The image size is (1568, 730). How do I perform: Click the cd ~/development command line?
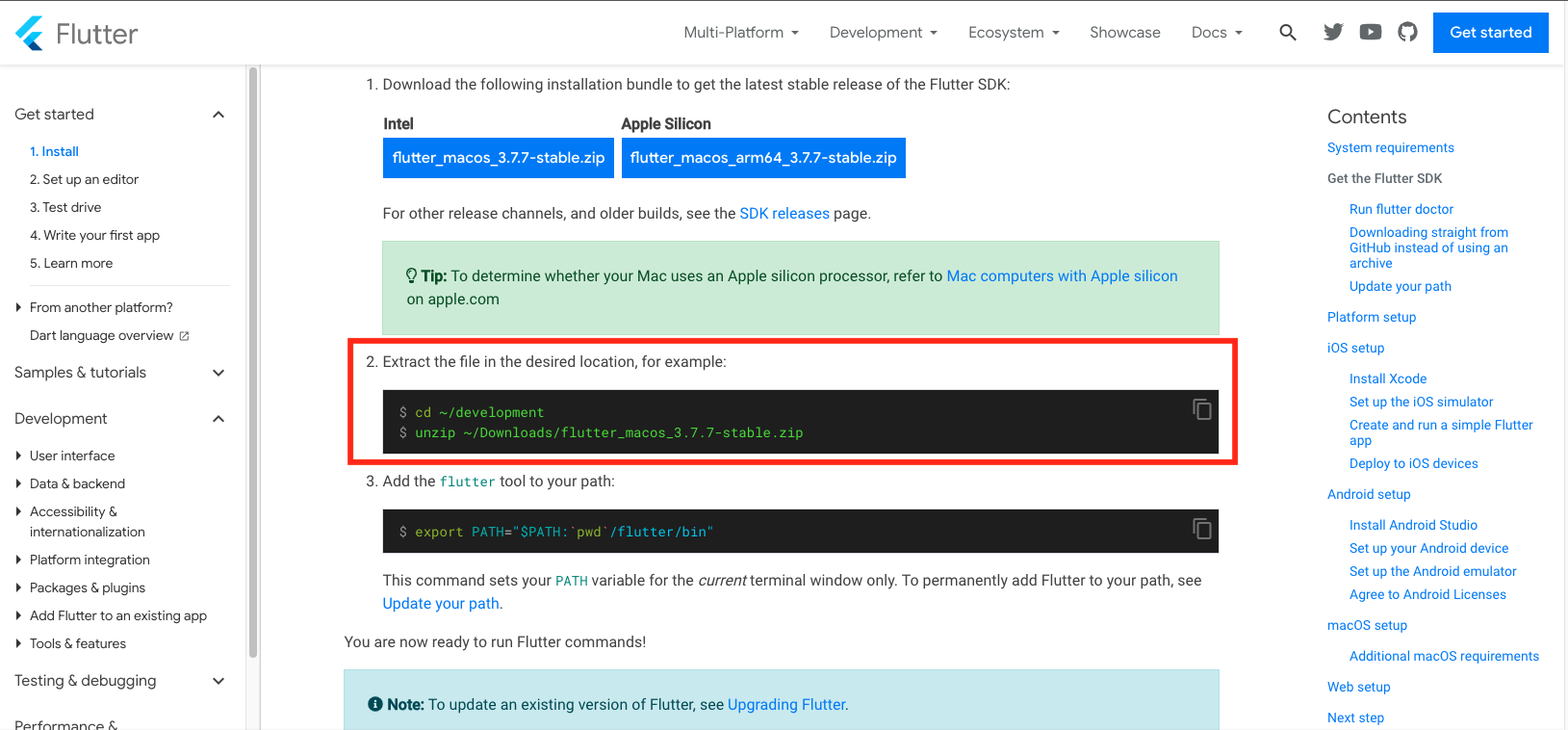click(472, 412)
